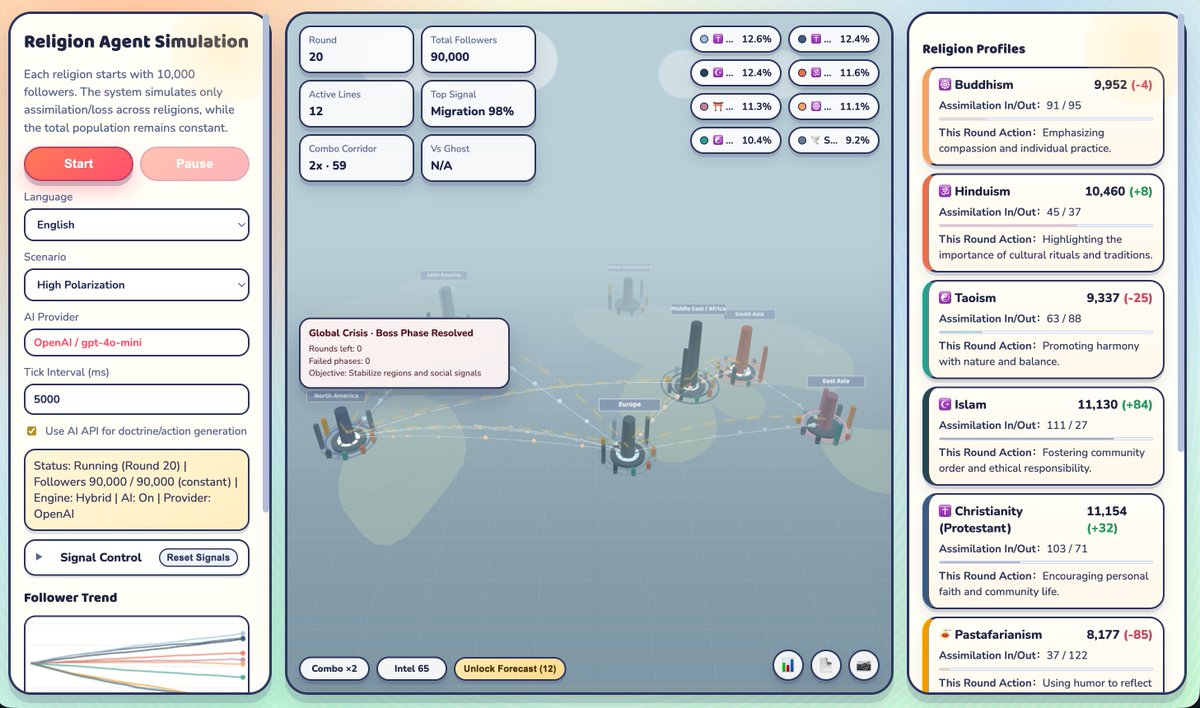Open the Language dropdown

[136, 224]
